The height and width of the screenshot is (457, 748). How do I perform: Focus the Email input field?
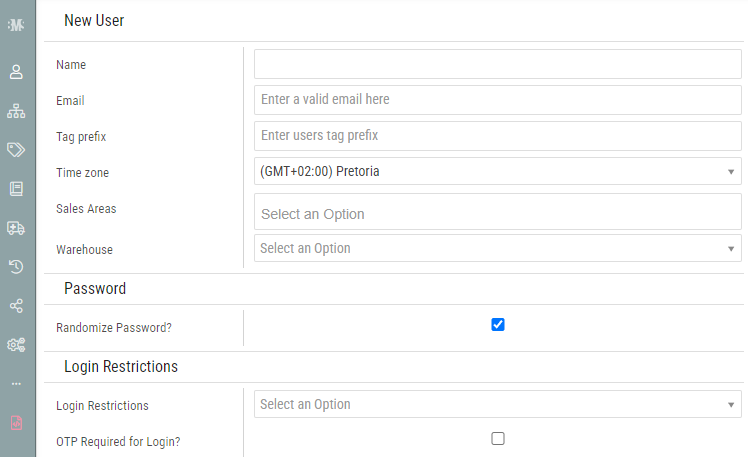(498, 100)
